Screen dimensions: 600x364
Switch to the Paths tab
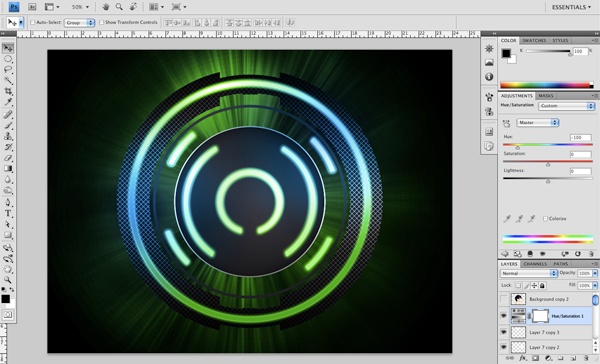click(560, 264)
